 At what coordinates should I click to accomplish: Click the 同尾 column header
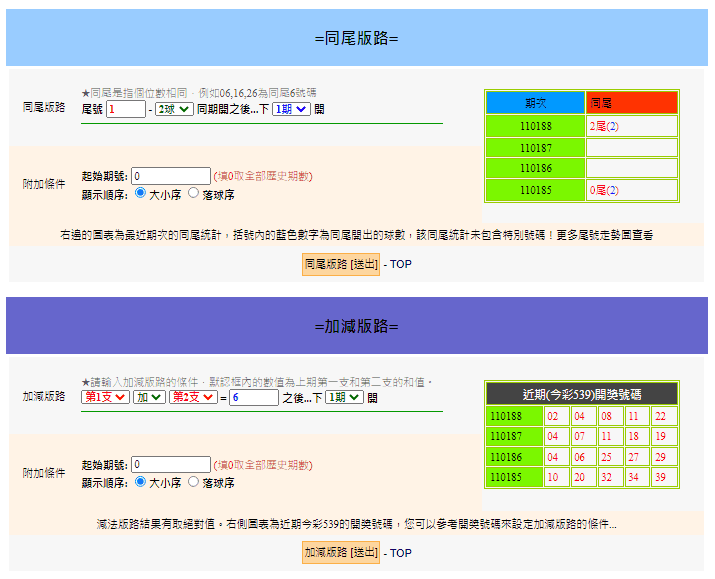point(632,103)
